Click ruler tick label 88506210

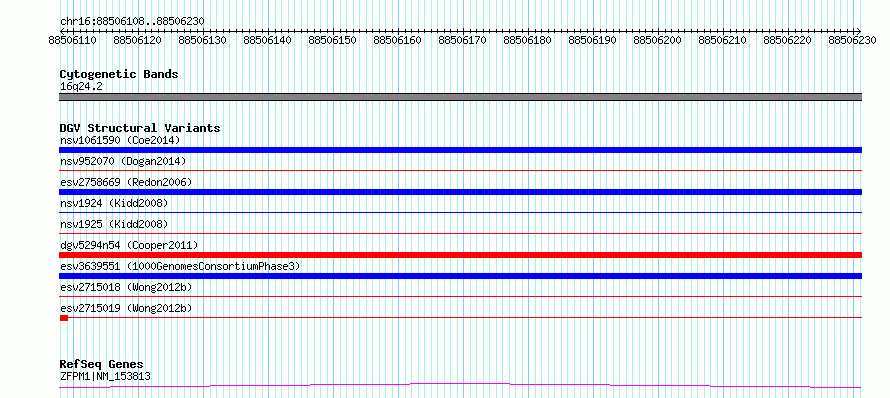pyautogui.click(x=723, y=41)
